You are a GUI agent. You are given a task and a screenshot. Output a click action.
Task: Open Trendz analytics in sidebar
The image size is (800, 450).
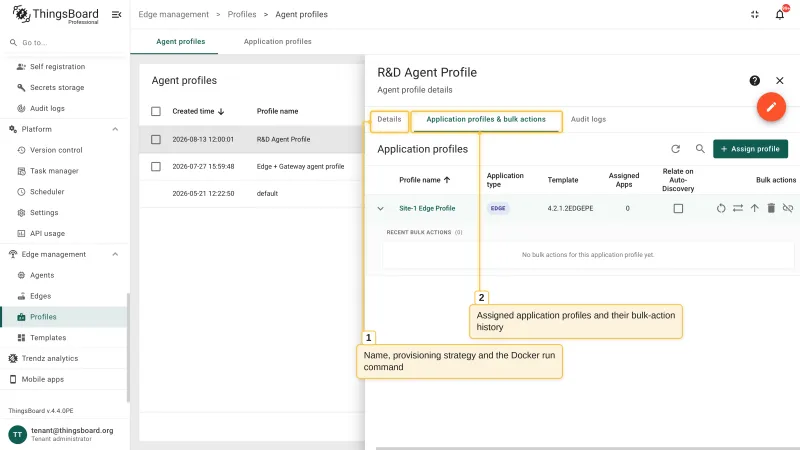pyautogui.click(x=64, y=359)
